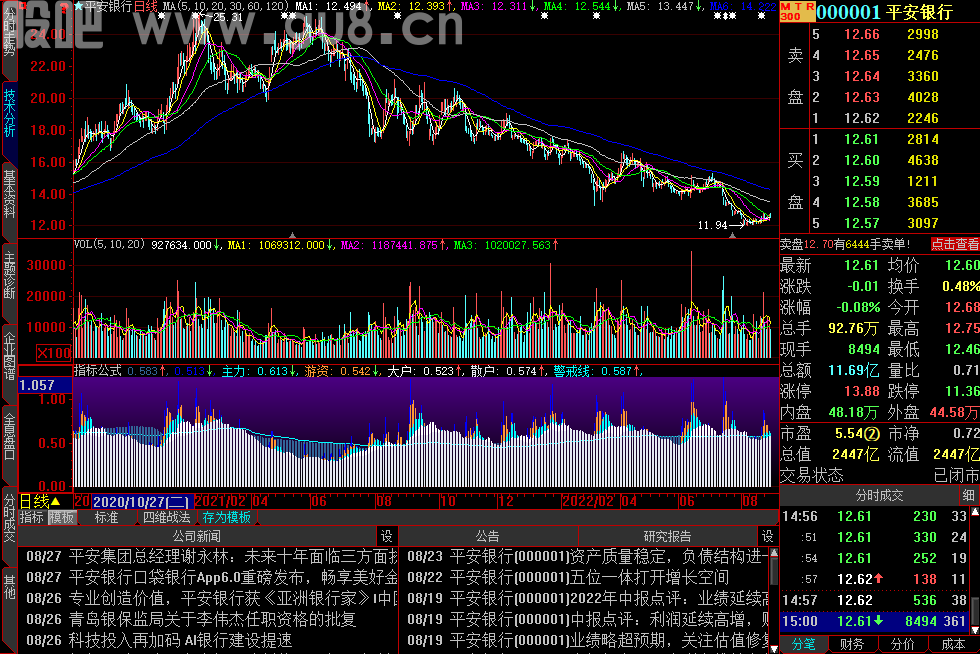The image size is (980, 654).
Task: Click the VOL(5,10,20) indicator label
Action: tap(110, 244)
